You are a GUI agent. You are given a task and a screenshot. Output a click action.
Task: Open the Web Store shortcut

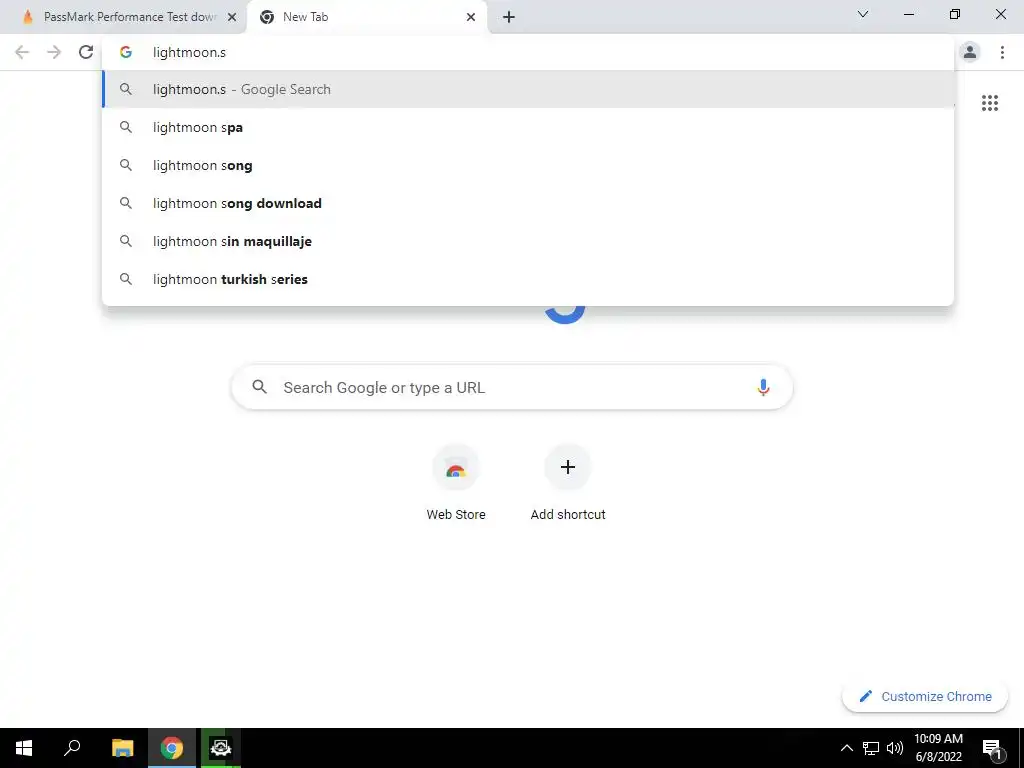coord(456,483)
